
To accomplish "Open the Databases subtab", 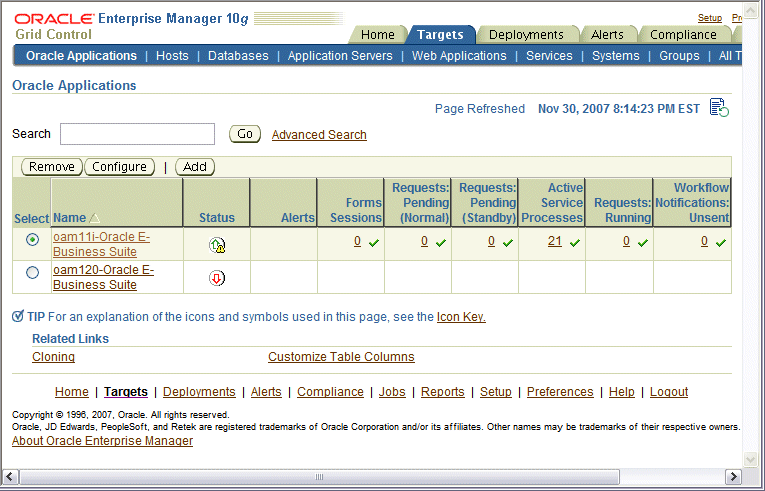I will 238,56.
